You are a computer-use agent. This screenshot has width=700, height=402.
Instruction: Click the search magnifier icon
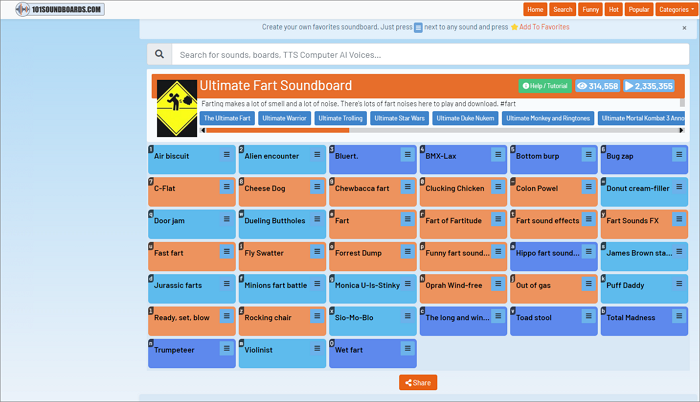pos(159,54)
